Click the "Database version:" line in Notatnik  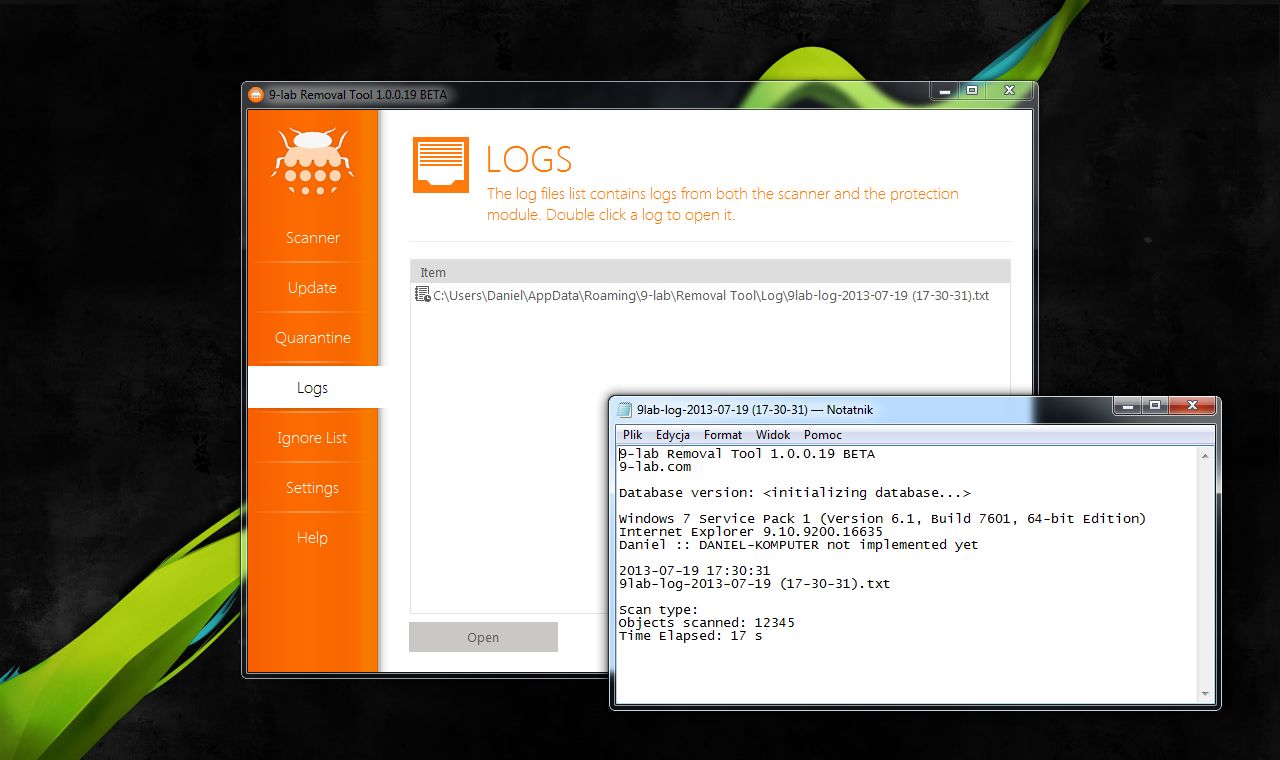[x=795, y=492]
